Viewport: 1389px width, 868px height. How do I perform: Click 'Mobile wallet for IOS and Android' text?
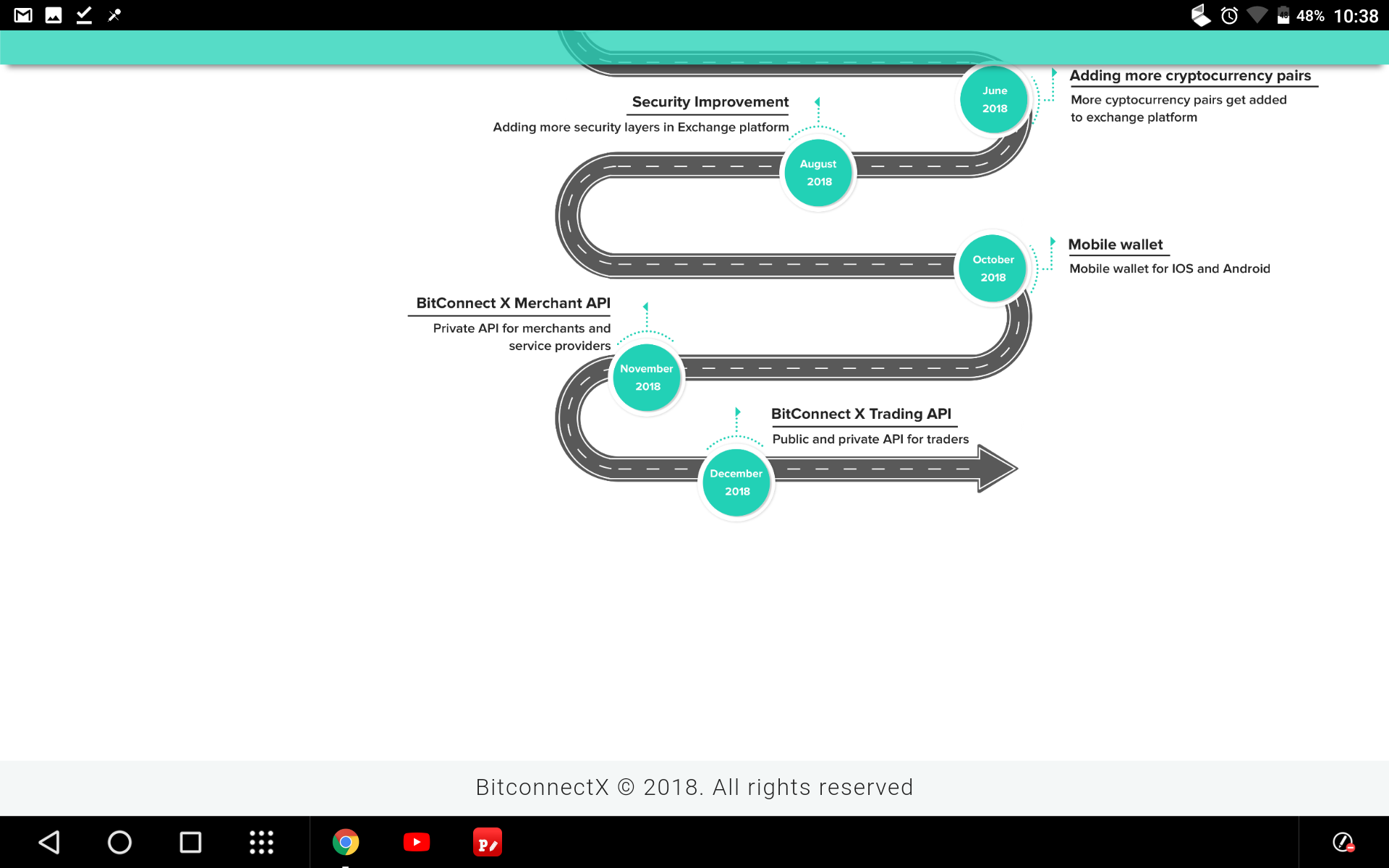click(1170, 268)
